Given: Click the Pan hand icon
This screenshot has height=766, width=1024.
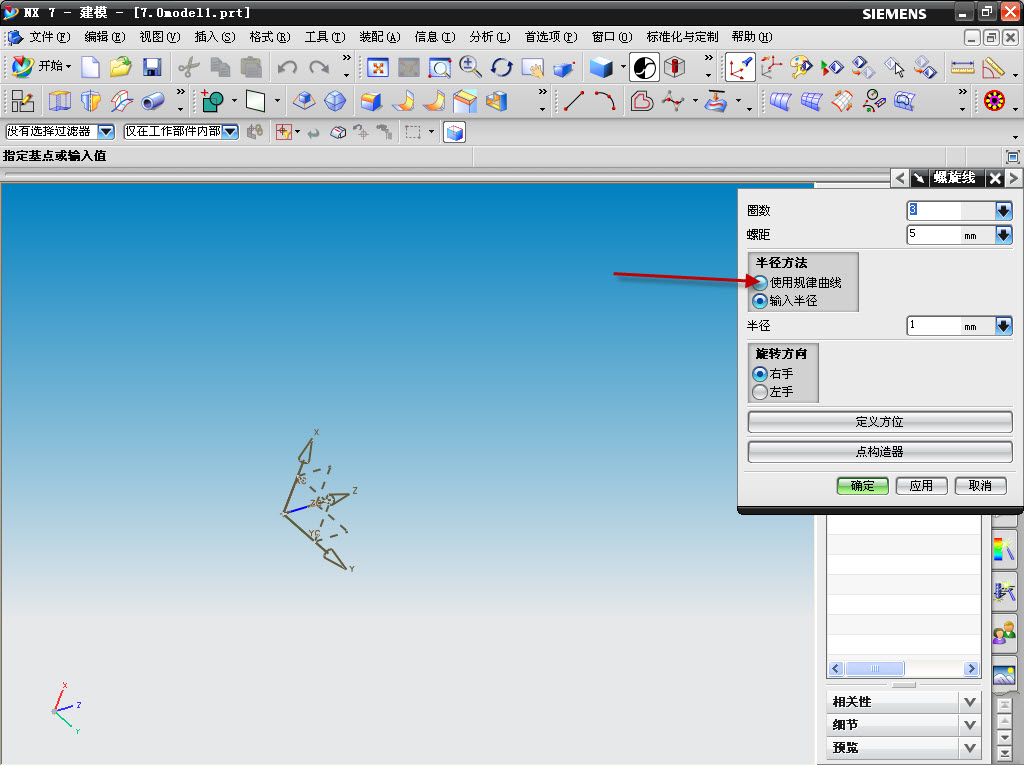Looking at the screenshot, I should tap(533, 67).
